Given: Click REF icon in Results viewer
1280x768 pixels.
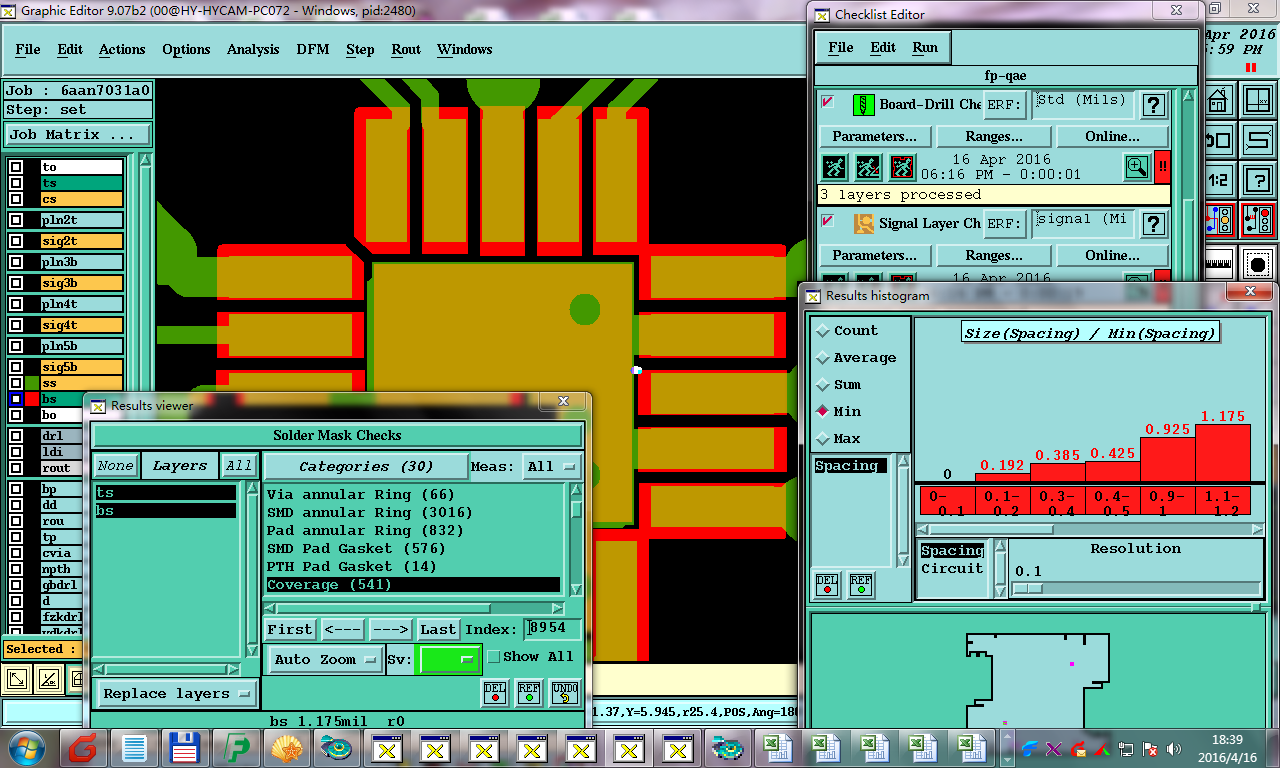Looking at the screenshot, I should coord(529,692).
